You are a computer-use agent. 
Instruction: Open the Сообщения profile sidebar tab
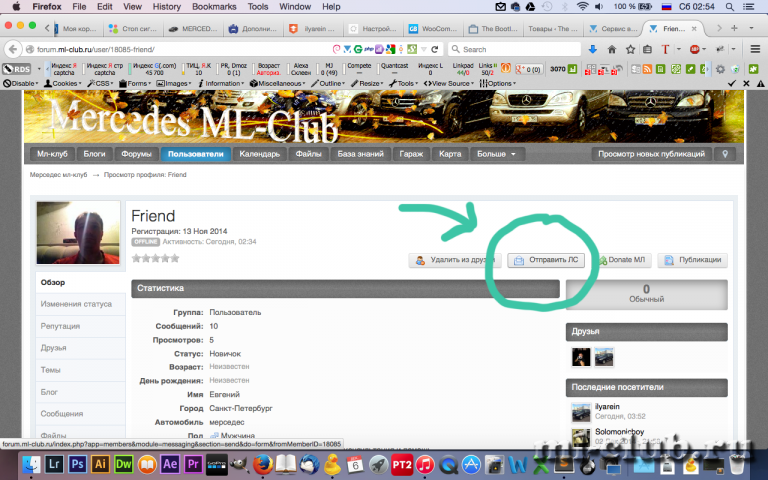(80, 413)
